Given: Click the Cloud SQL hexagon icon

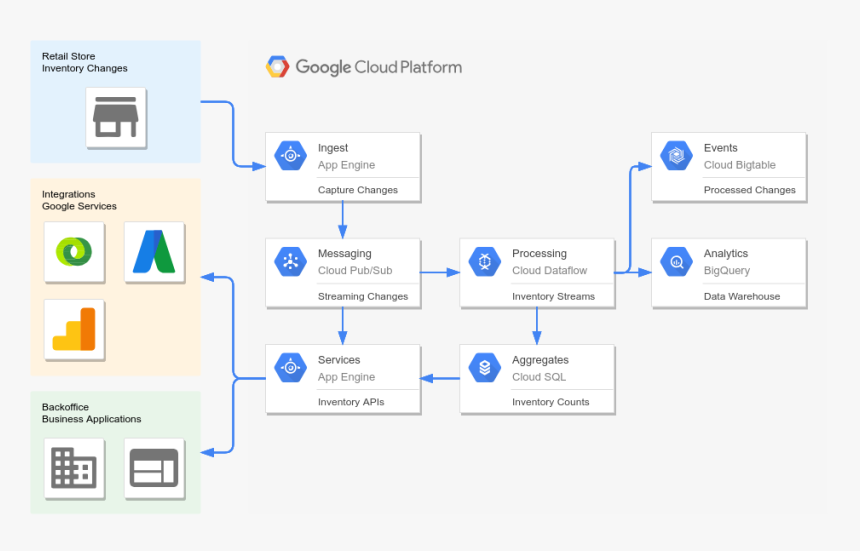Looking at the screenshot, I should pos(484,367).
